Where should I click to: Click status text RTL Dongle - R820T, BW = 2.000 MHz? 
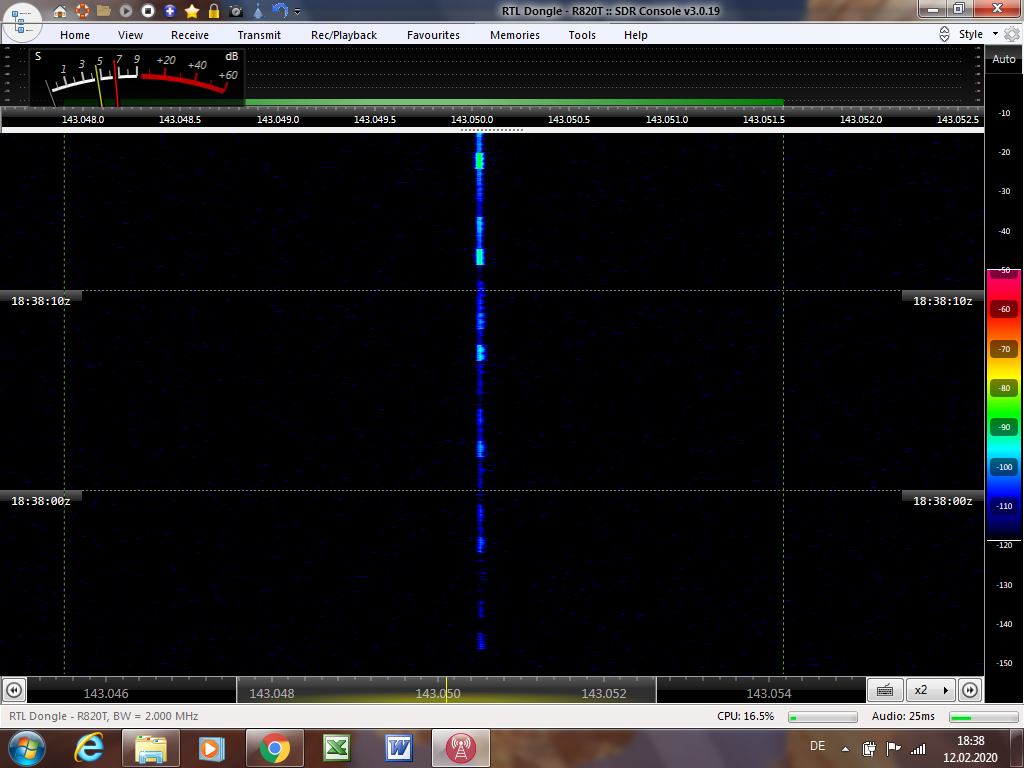pos(104,716)
